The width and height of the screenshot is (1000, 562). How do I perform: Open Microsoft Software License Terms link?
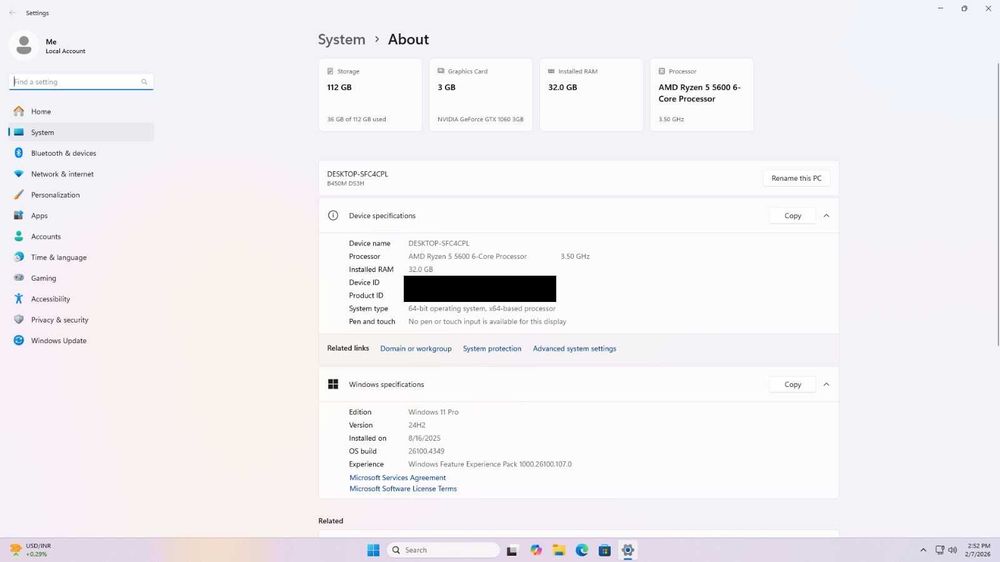[x=403, y=489]
